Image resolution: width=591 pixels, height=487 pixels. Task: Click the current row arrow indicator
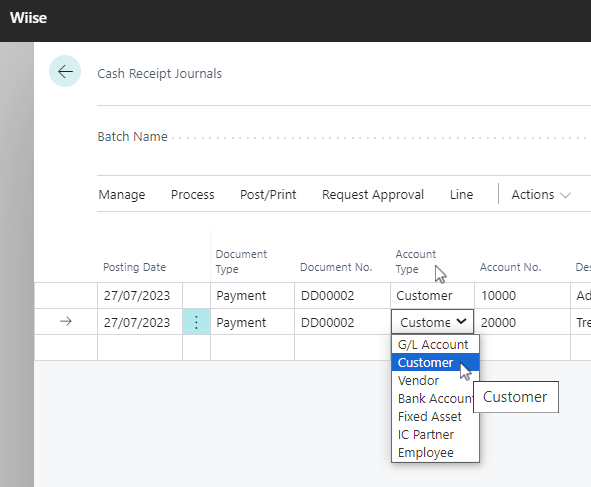coord(66,322)
